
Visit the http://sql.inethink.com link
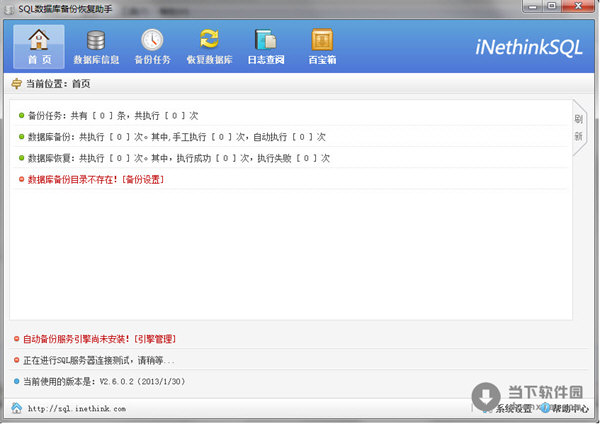(x=77, y=409)
